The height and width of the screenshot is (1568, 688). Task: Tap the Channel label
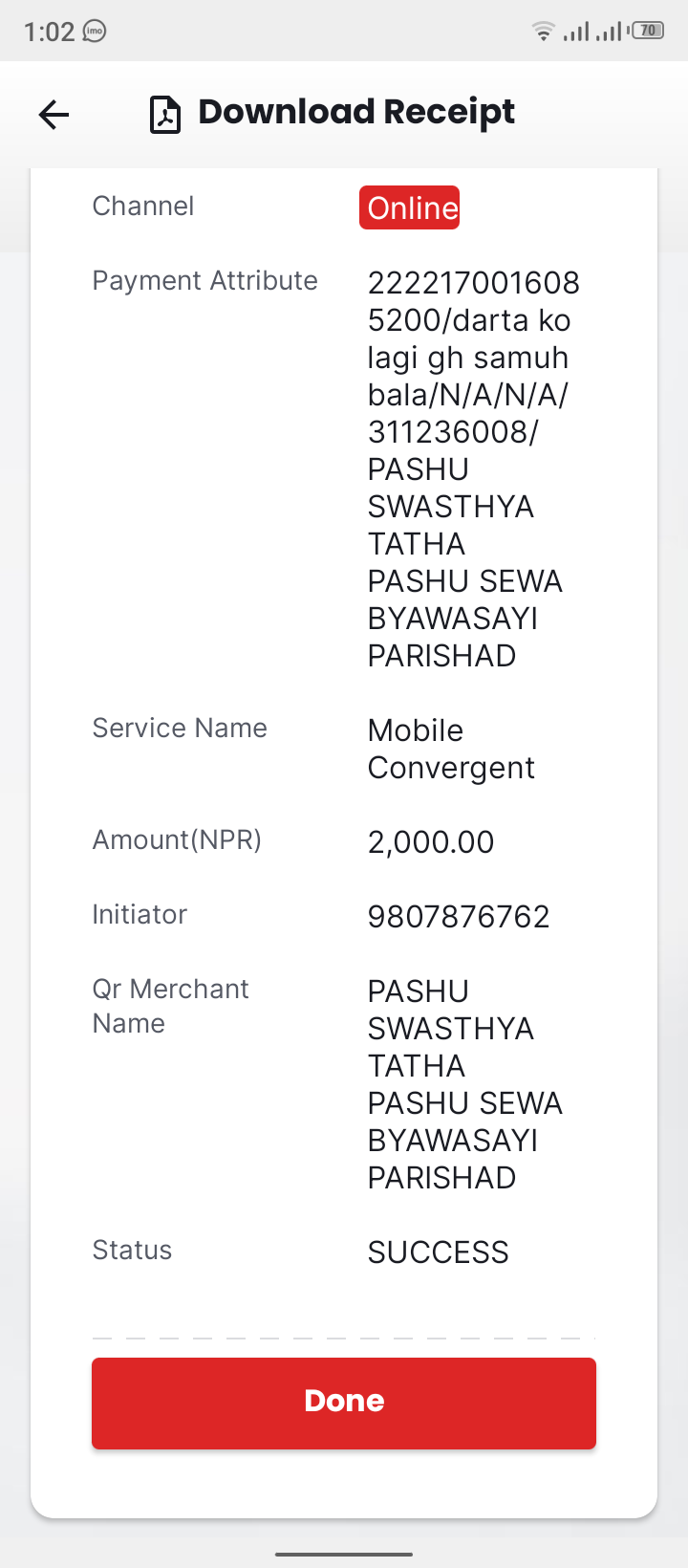click(x=143, y=207)
